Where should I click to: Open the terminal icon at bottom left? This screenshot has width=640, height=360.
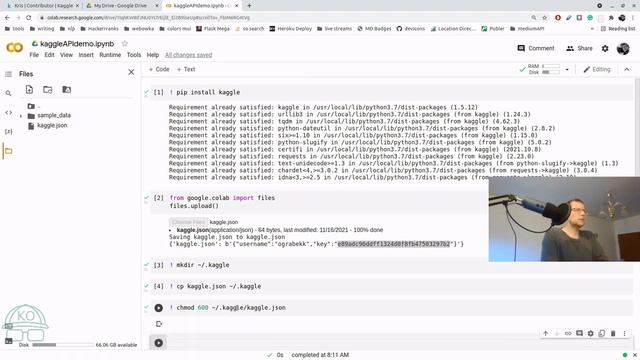click(x=9, y=341)
